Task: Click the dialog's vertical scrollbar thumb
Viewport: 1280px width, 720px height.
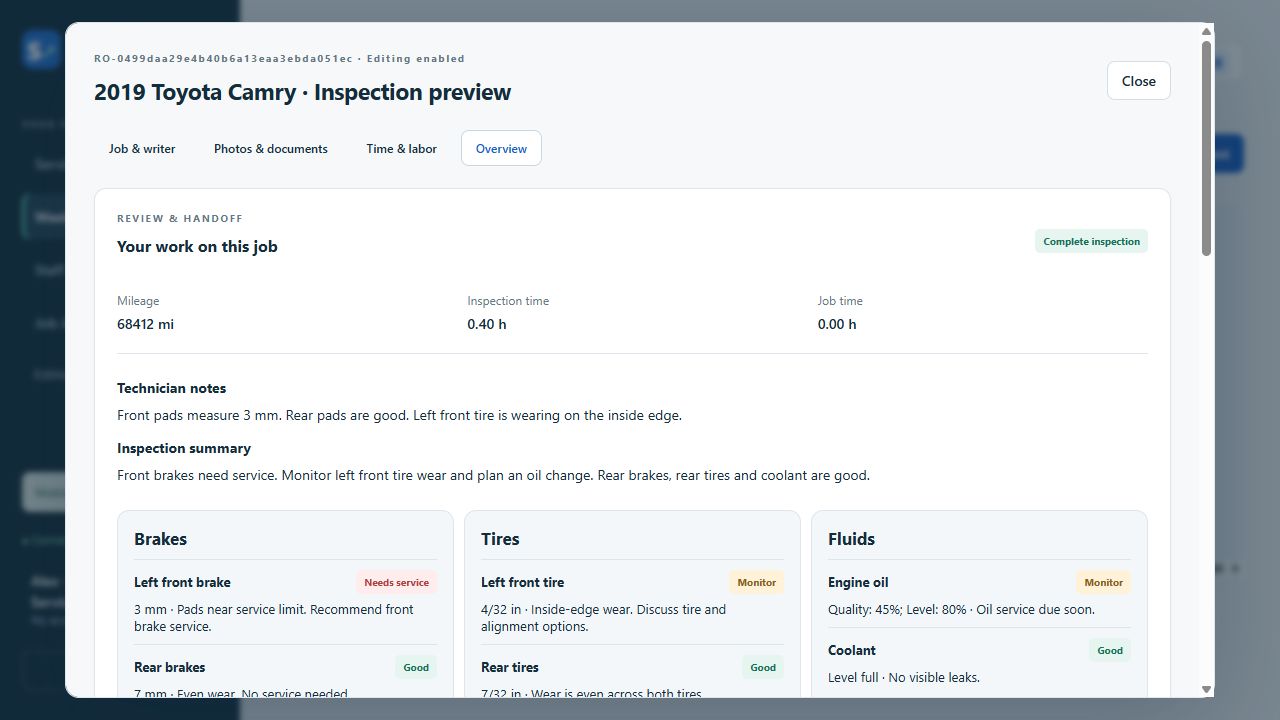Action: pos(1206,148)
